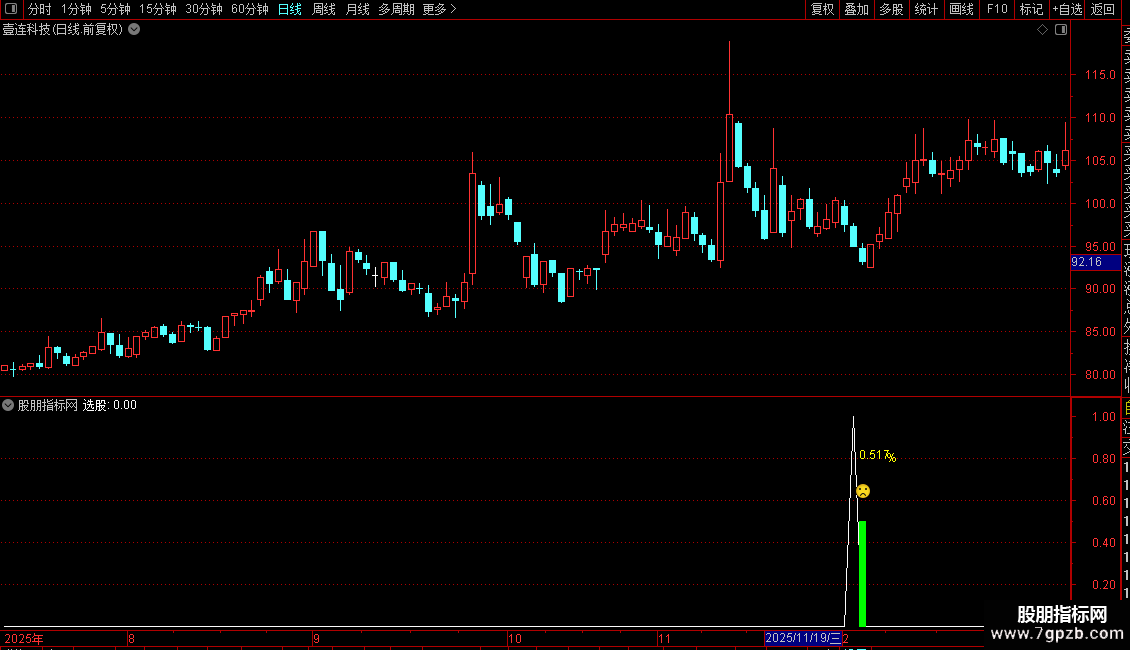
Task: Open the 统计 statistics tool
Action: 925,9
